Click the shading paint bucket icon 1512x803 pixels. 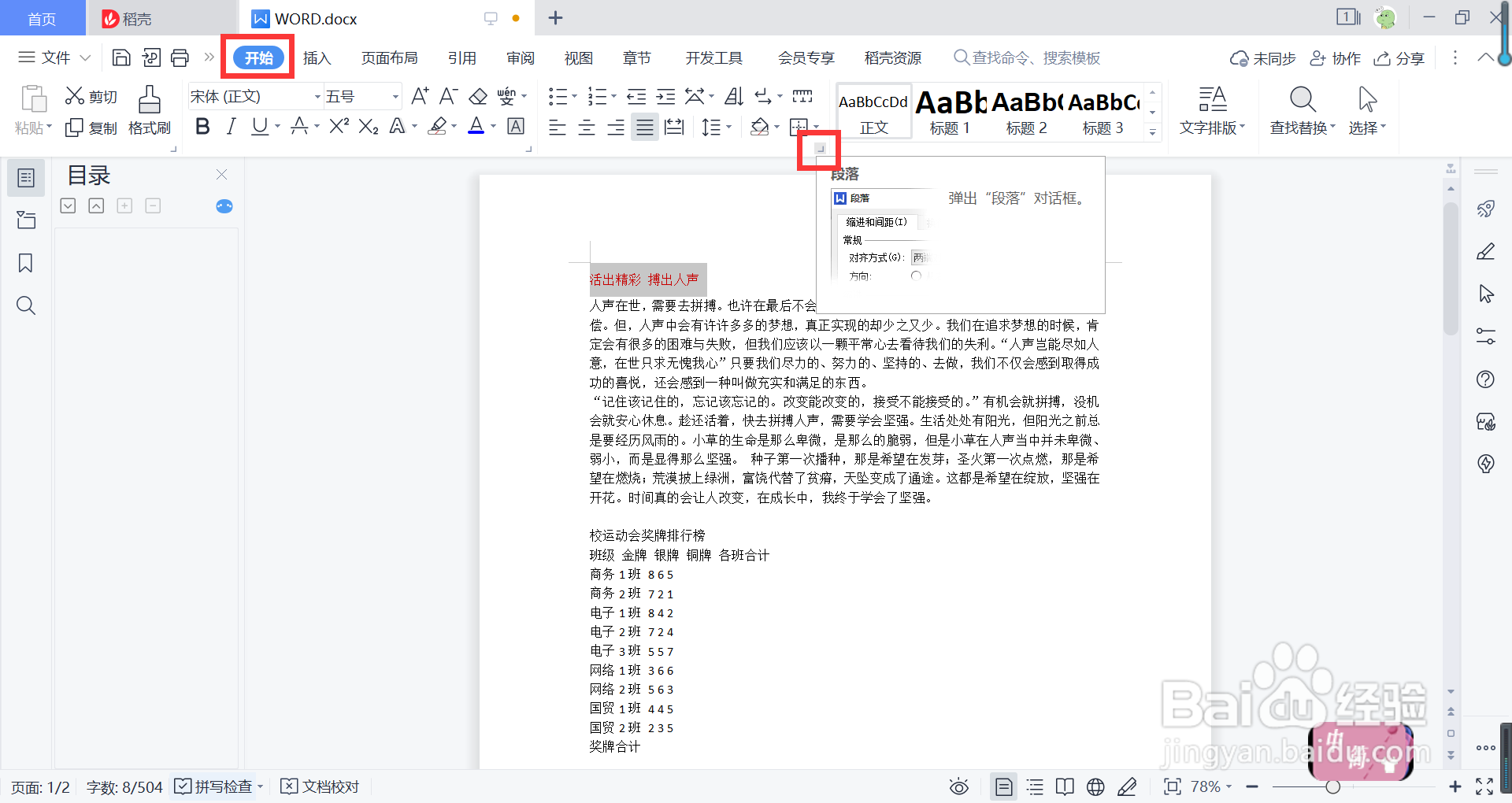(x=759, y=127)
